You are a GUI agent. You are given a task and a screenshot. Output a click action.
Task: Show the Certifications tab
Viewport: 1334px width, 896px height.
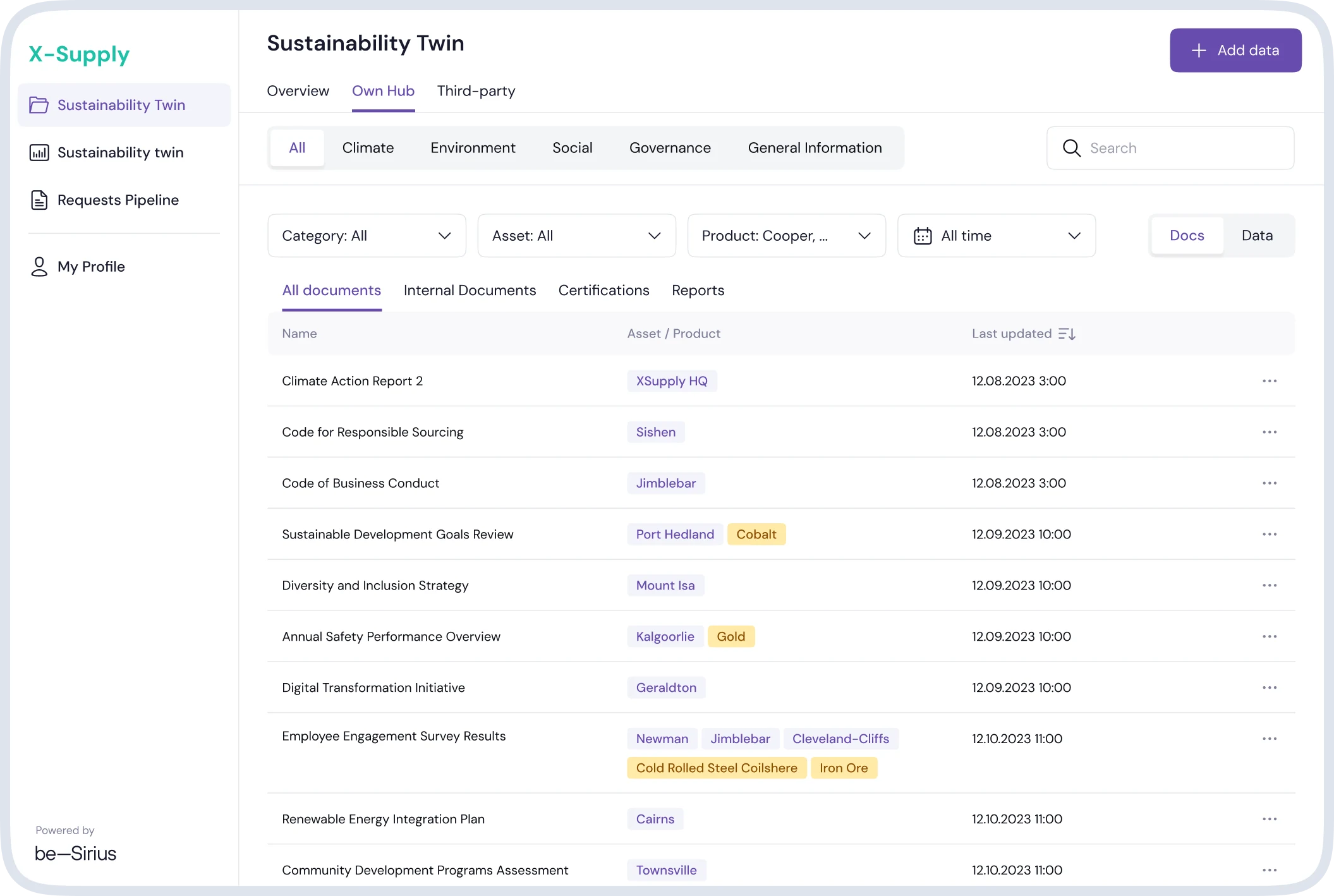pos(603,291)
